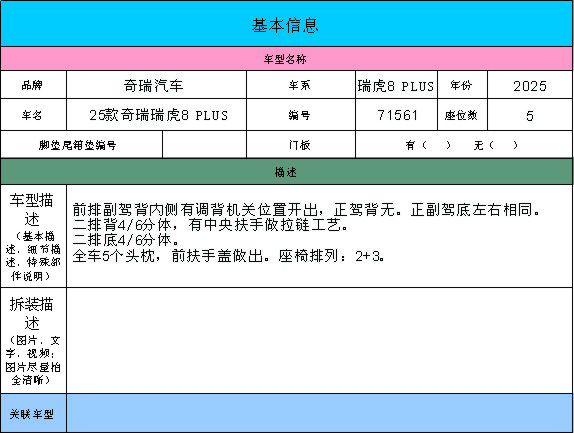Select the seat count value 5
The height and width of the screenshot is (433, 574).
(530, 115)
